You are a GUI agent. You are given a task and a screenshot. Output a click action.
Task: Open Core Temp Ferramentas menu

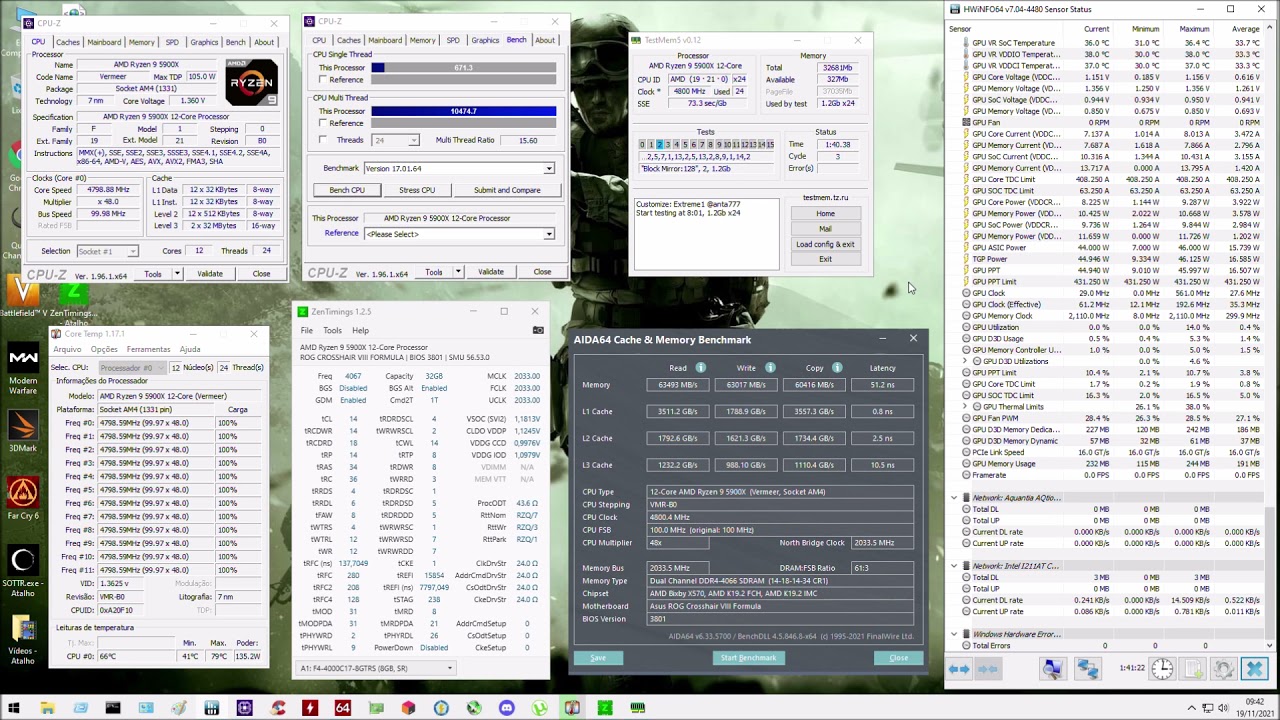(148, 349)
